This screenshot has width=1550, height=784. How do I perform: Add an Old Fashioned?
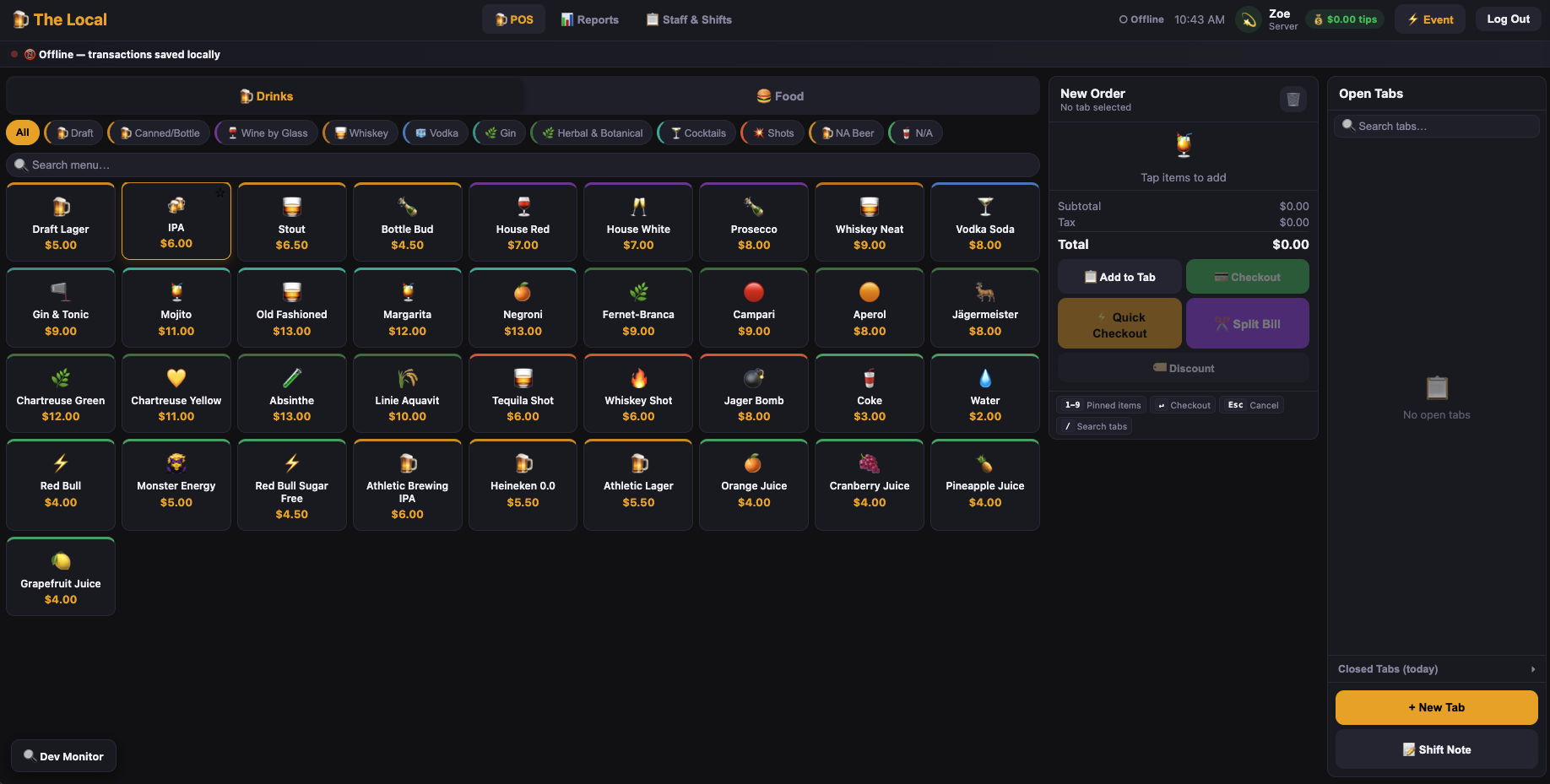point(292,308)
